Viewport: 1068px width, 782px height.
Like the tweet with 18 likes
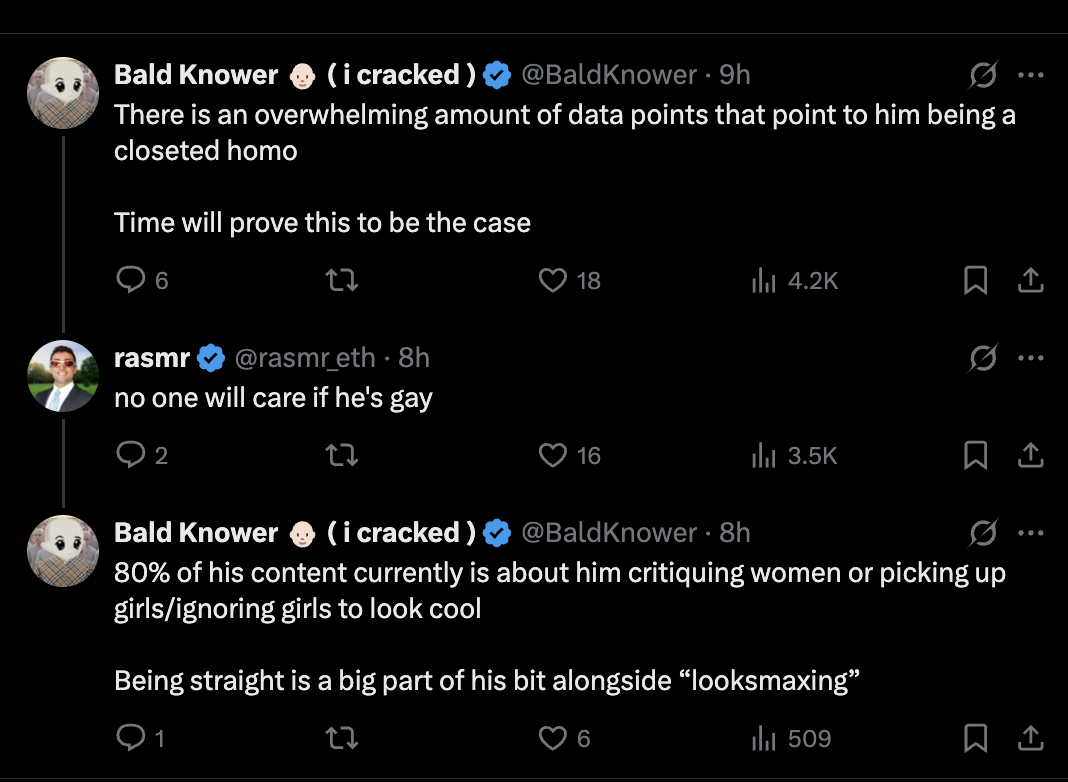pyautogui.click(x=553, y=281)
